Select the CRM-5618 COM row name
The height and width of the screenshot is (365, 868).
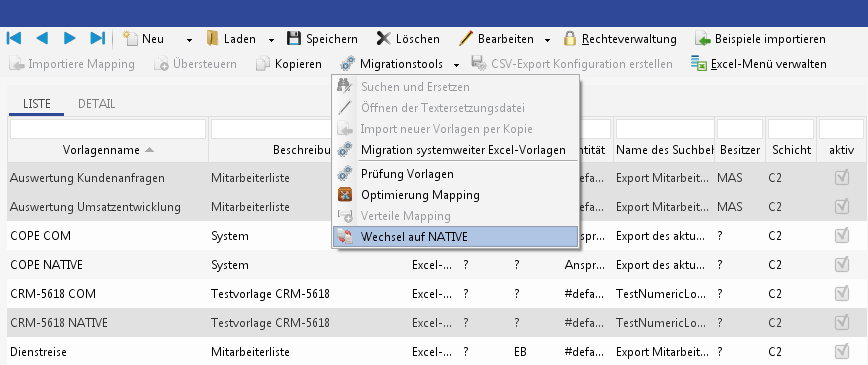53,293
